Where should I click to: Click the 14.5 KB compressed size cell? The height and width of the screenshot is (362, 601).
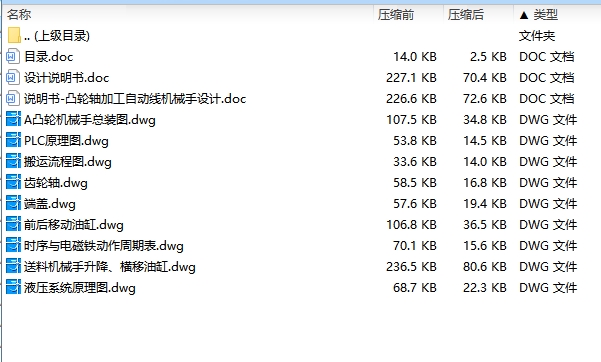[485, 141]
